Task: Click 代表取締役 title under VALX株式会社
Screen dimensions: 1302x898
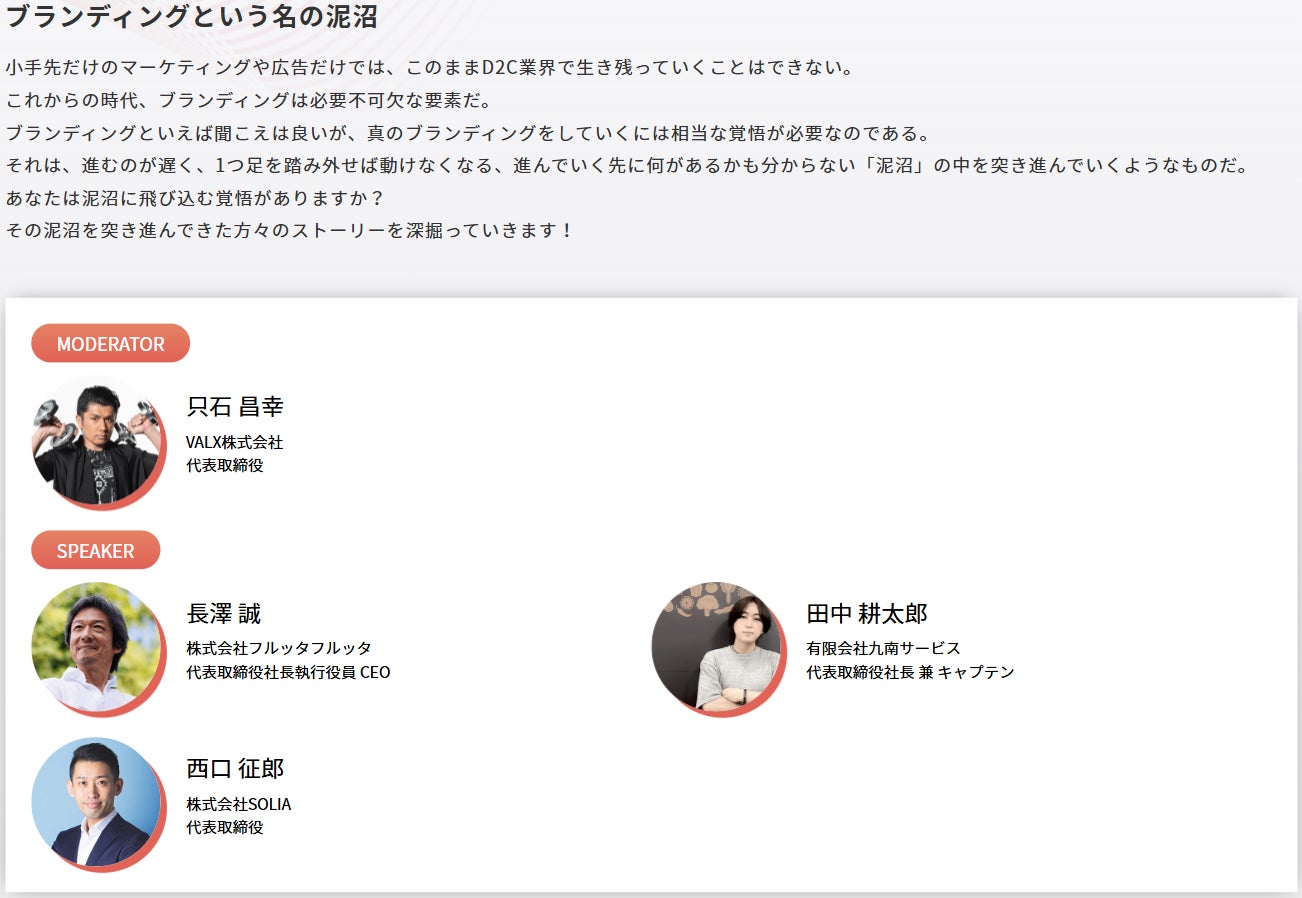Action: (225, 465)
